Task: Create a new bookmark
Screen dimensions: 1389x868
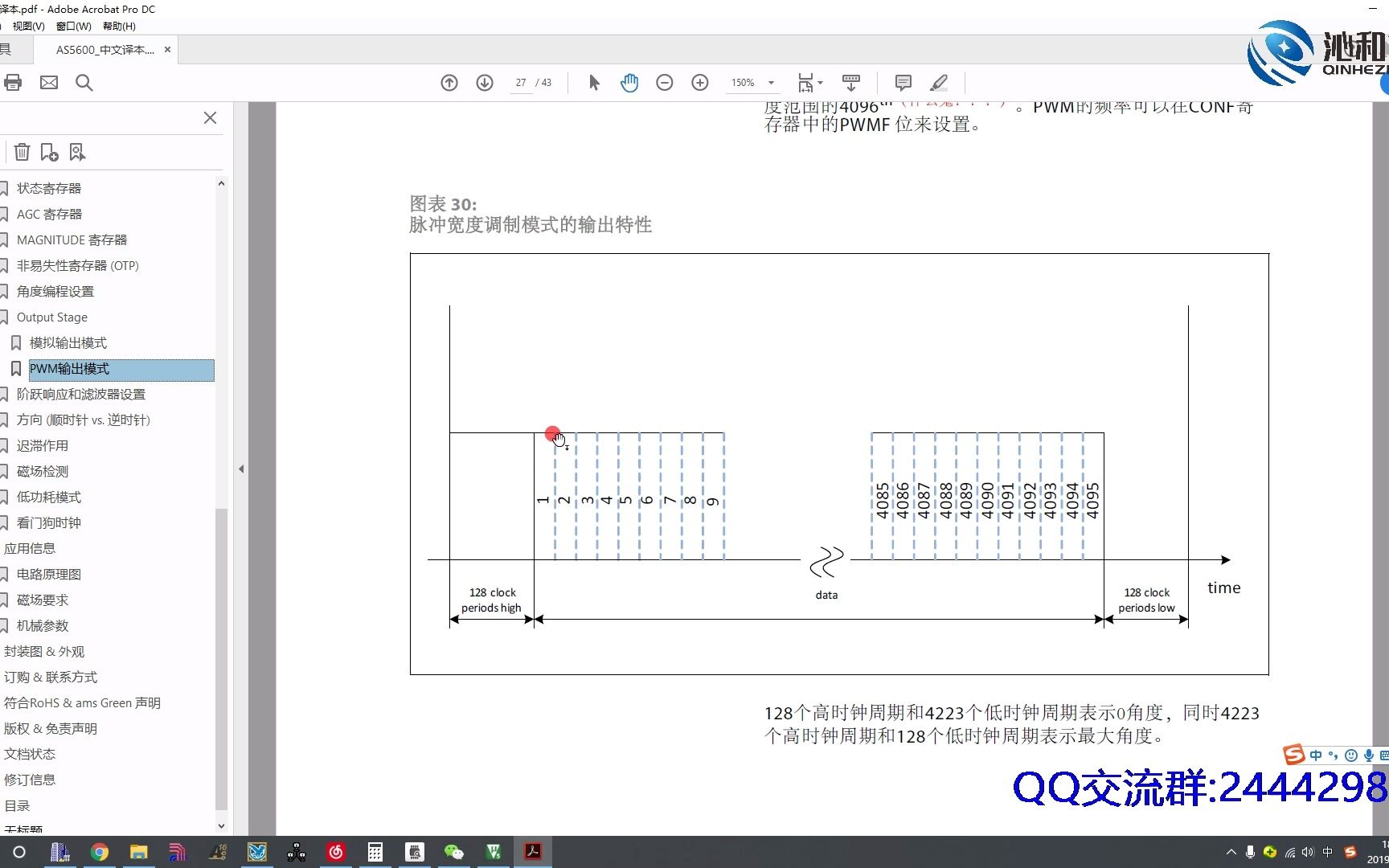Action: (49, 152)
